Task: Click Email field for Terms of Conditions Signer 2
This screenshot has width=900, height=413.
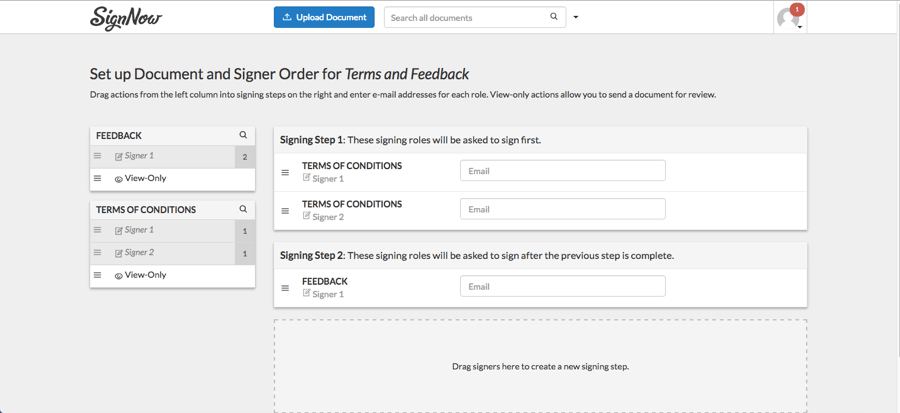Action: coord(562,209)
